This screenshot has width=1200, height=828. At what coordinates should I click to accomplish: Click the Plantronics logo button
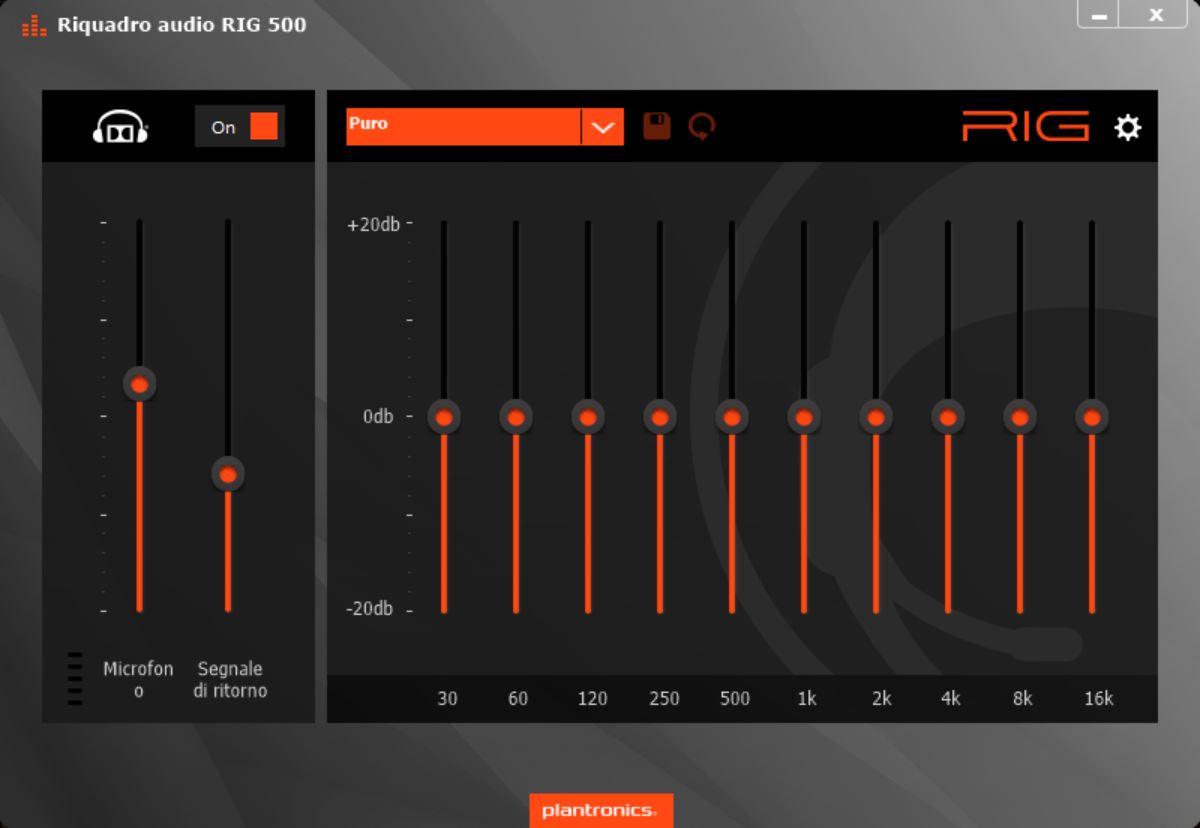click(601, 810)
